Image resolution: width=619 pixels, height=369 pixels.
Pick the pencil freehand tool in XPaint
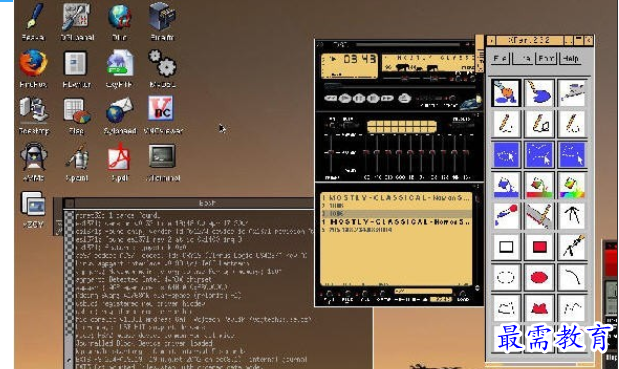(x=506, y=124)
